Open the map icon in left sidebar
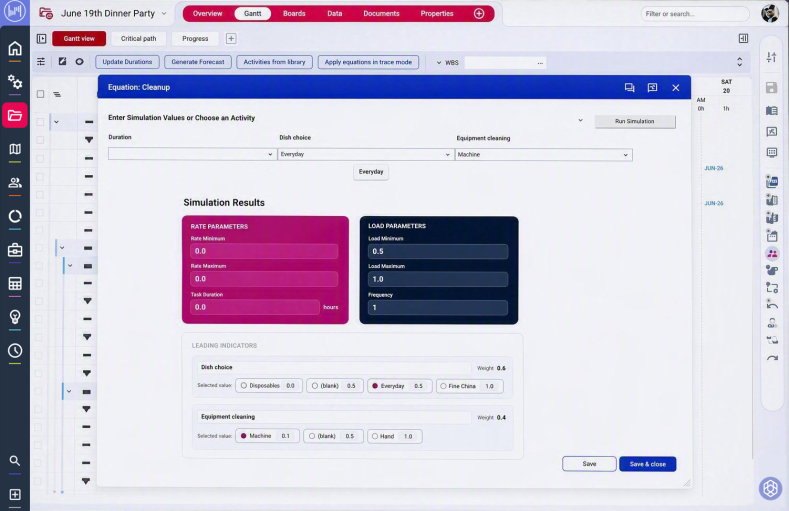Screen dimensions: 789x511 pos(15,149)
